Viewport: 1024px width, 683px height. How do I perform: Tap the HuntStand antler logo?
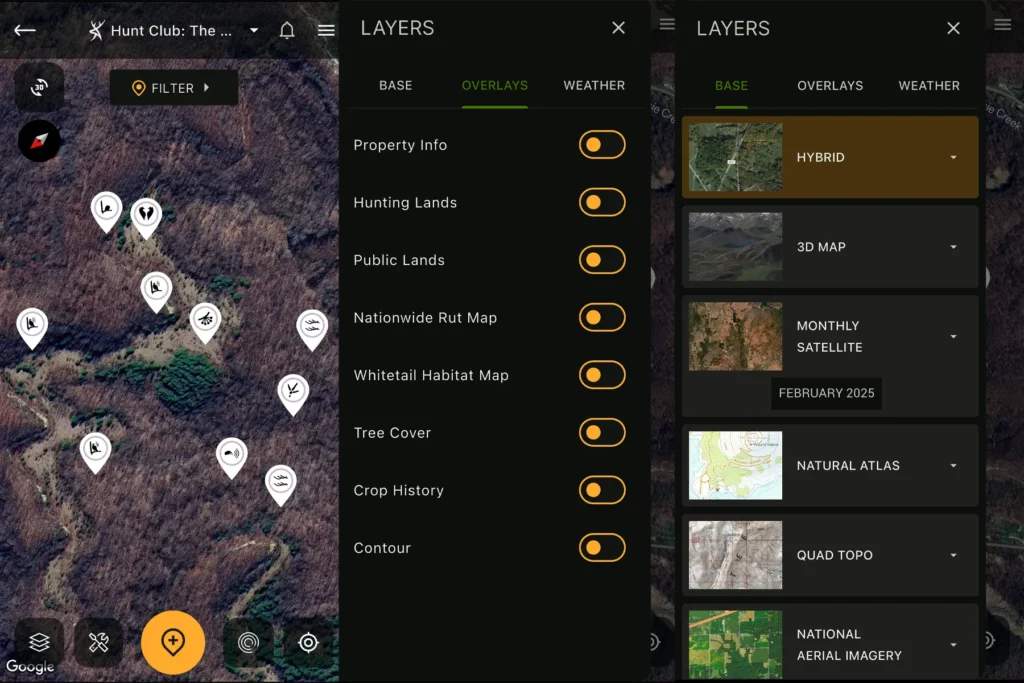click(x=96, y=30)
